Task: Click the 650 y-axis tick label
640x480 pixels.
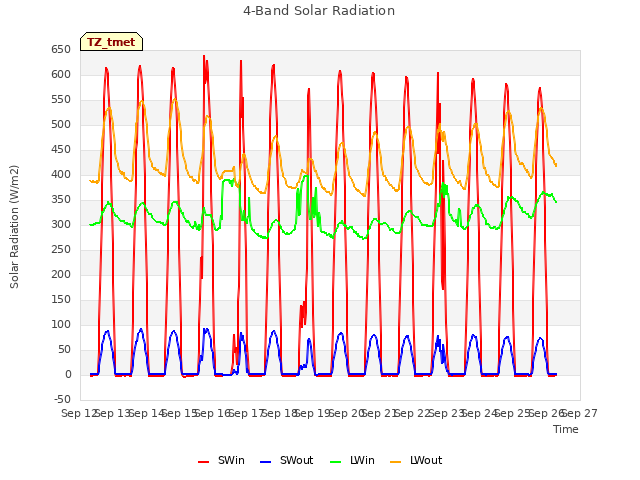Action: click(x=61, y=50)
